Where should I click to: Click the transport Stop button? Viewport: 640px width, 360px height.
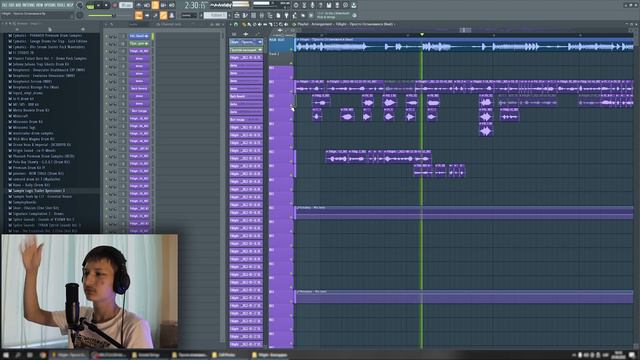point(106,5)
